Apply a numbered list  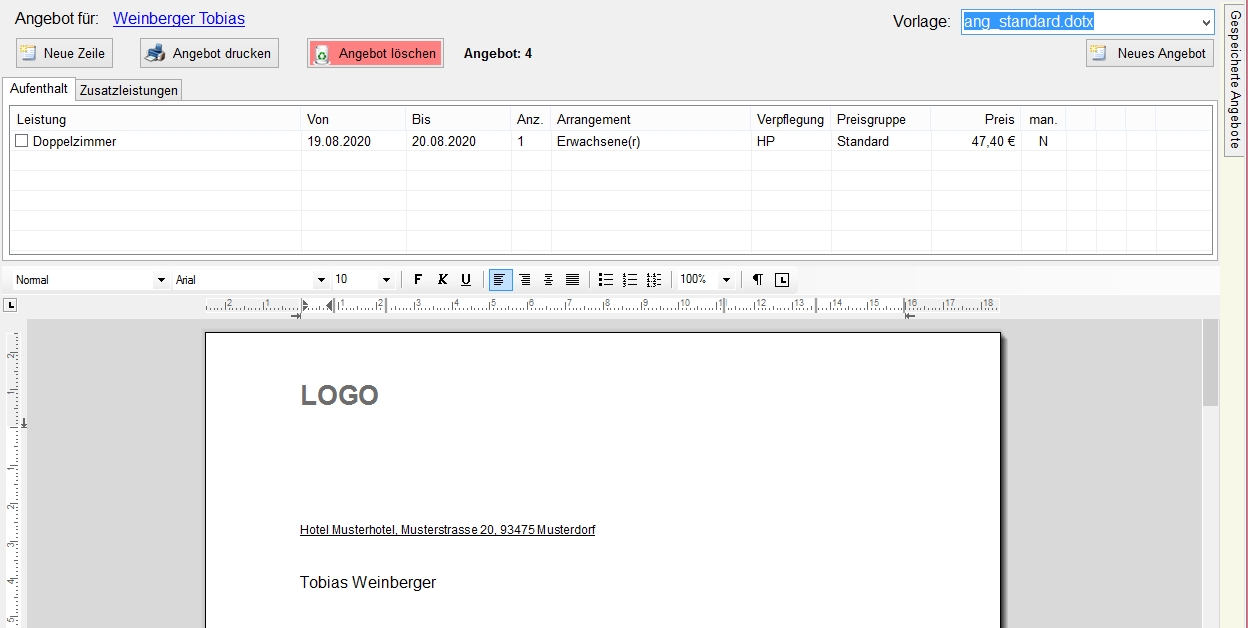[629, 280]
